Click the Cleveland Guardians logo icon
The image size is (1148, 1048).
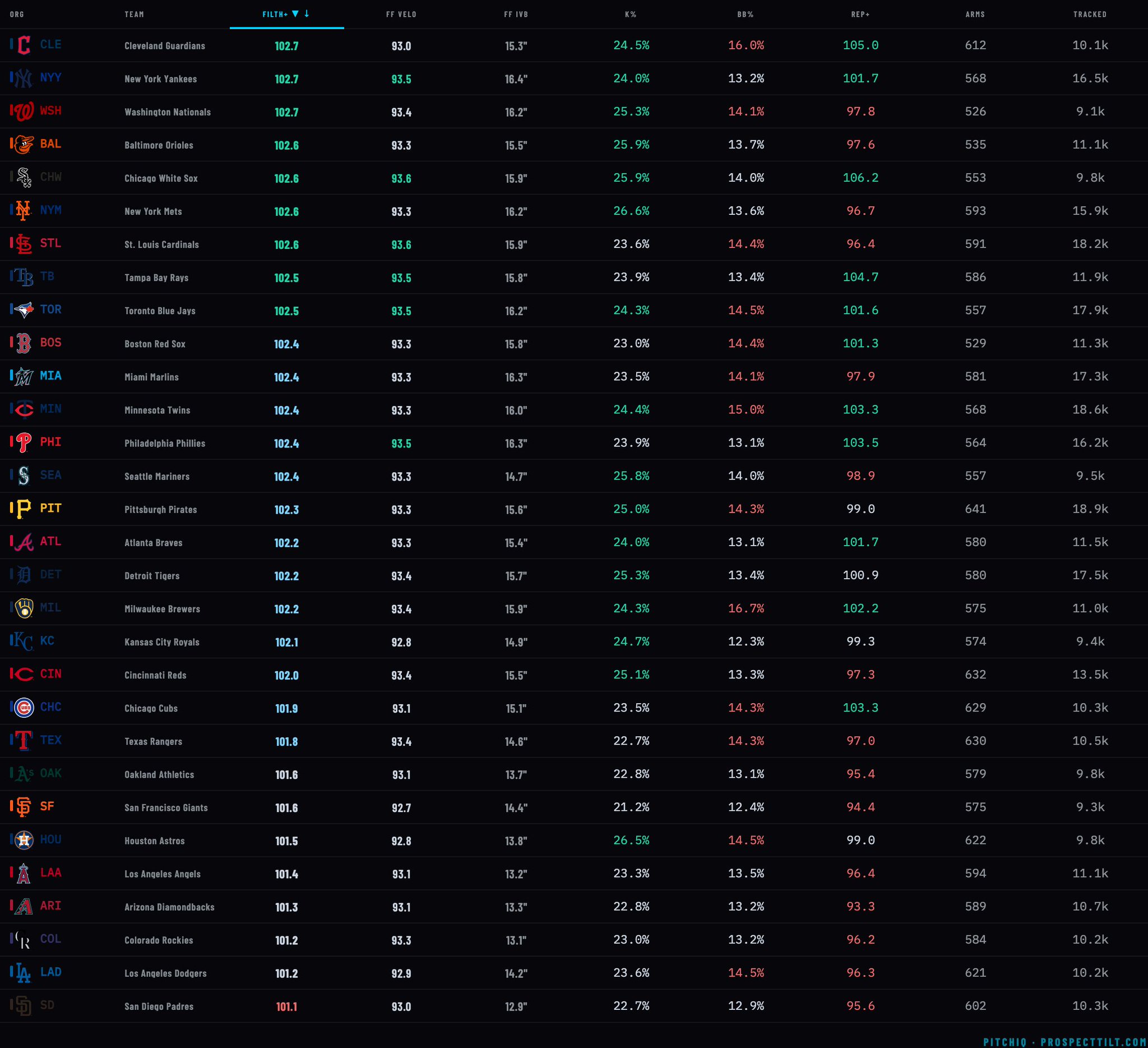click(x=24, y=45)
